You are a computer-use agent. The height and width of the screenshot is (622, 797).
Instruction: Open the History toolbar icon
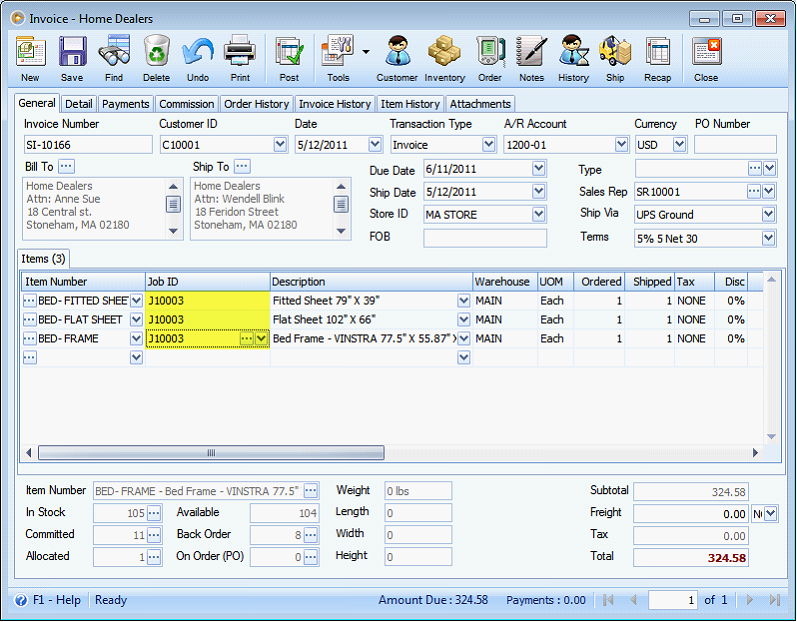click(x=573, y=51)
